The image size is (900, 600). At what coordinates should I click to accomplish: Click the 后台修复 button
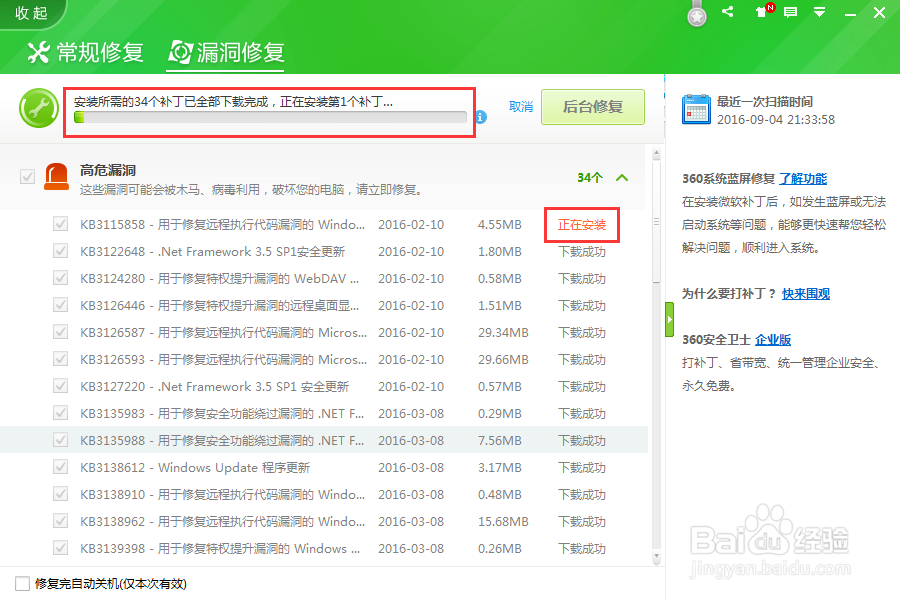(592, 106)
